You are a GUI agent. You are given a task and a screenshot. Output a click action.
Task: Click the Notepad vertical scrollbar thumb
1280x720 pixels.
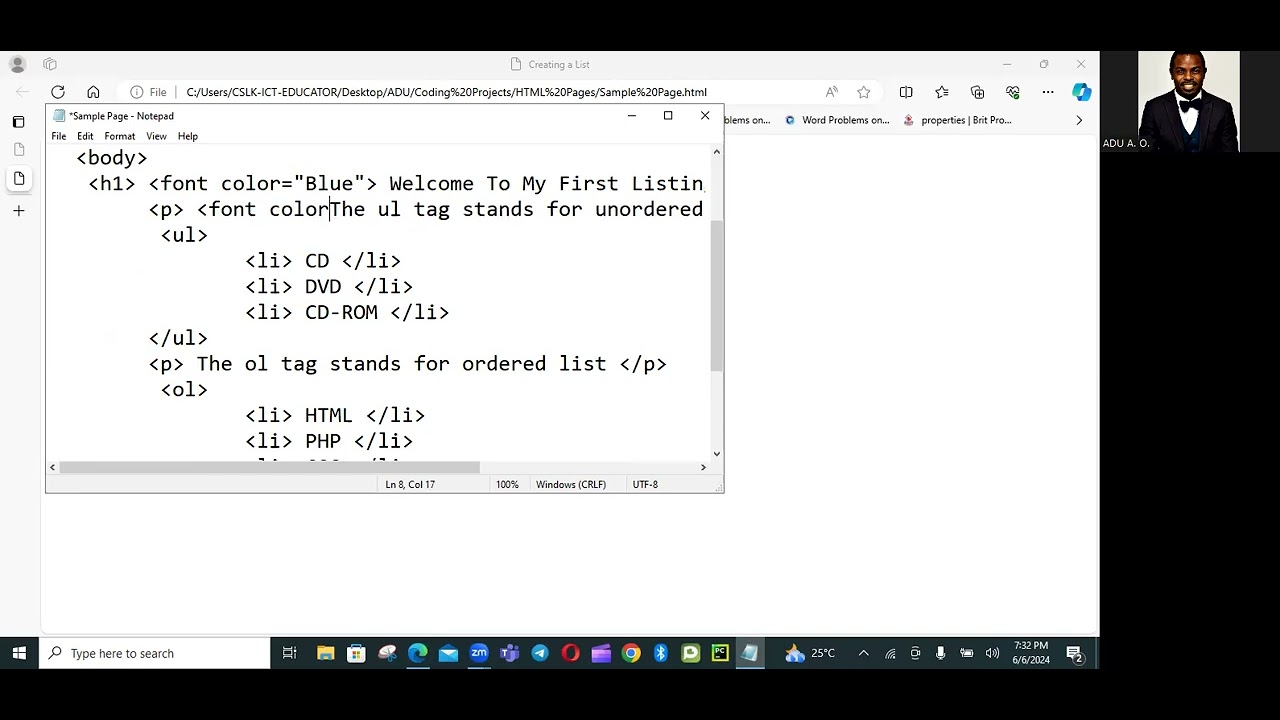716,296
